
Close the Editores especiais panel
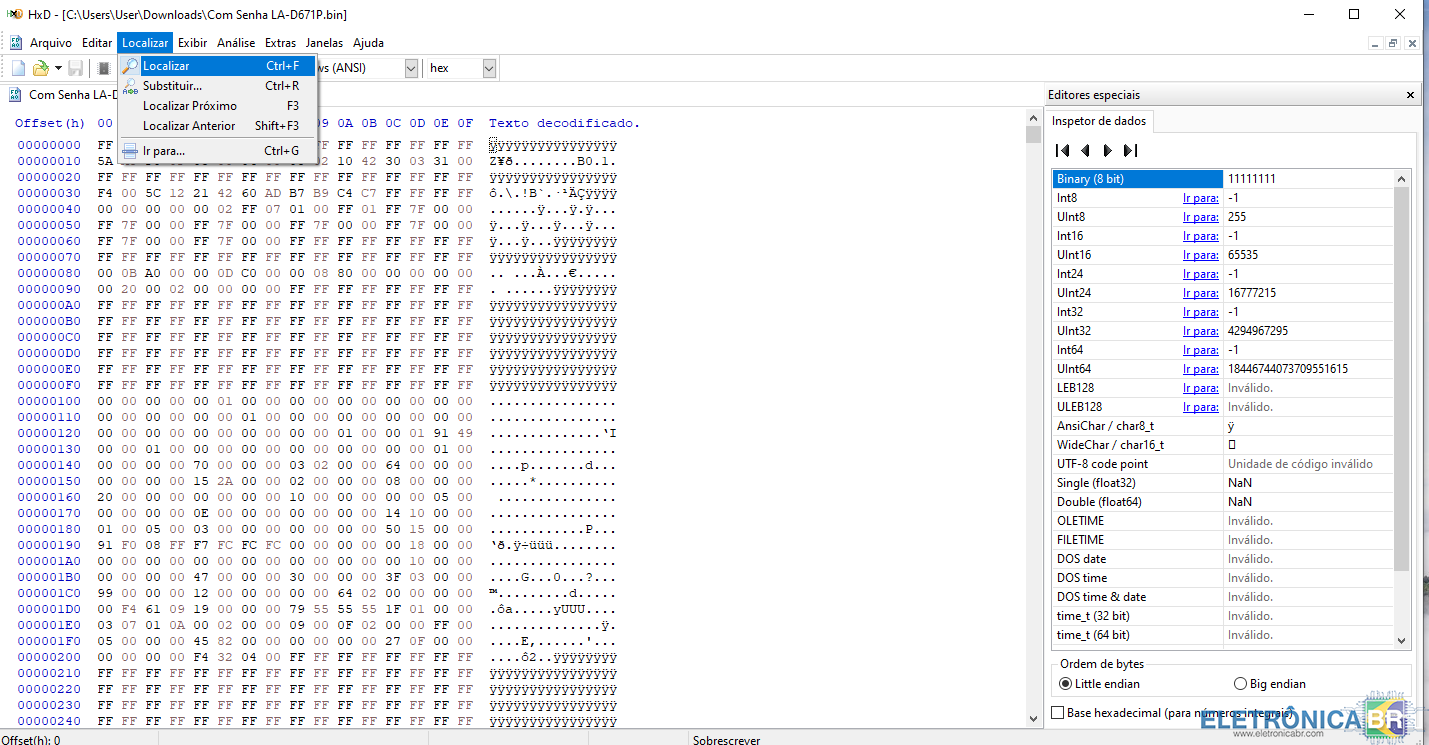click(1410, 95)
